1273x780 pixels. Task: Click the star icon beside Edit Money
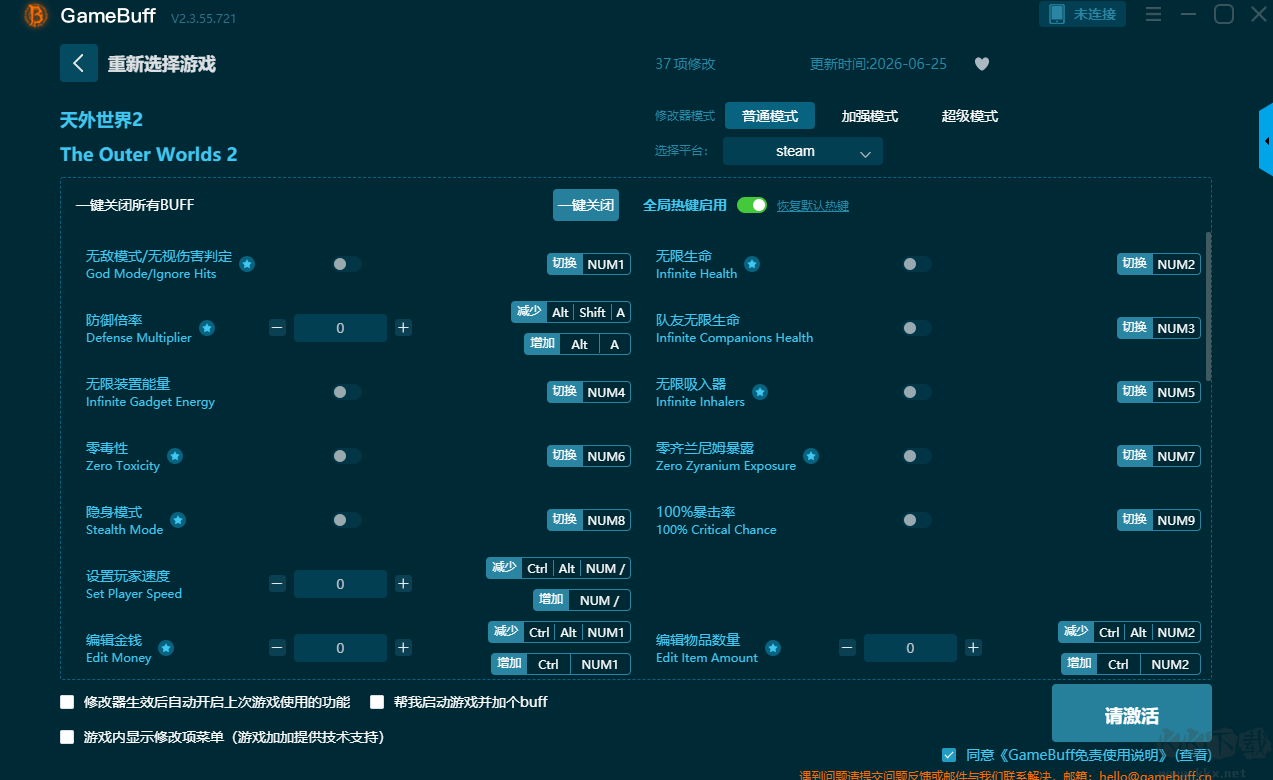point(166,648)
